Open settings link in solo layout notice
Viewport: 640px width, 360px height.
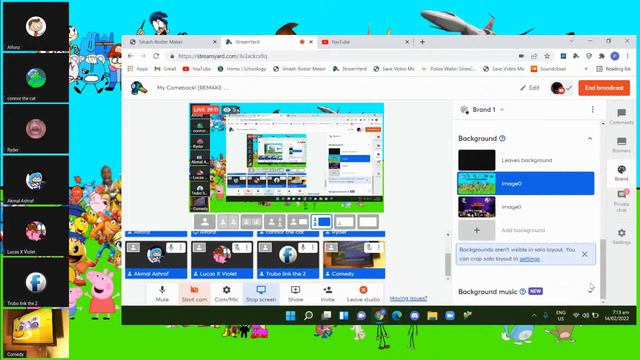pos(529,259)
